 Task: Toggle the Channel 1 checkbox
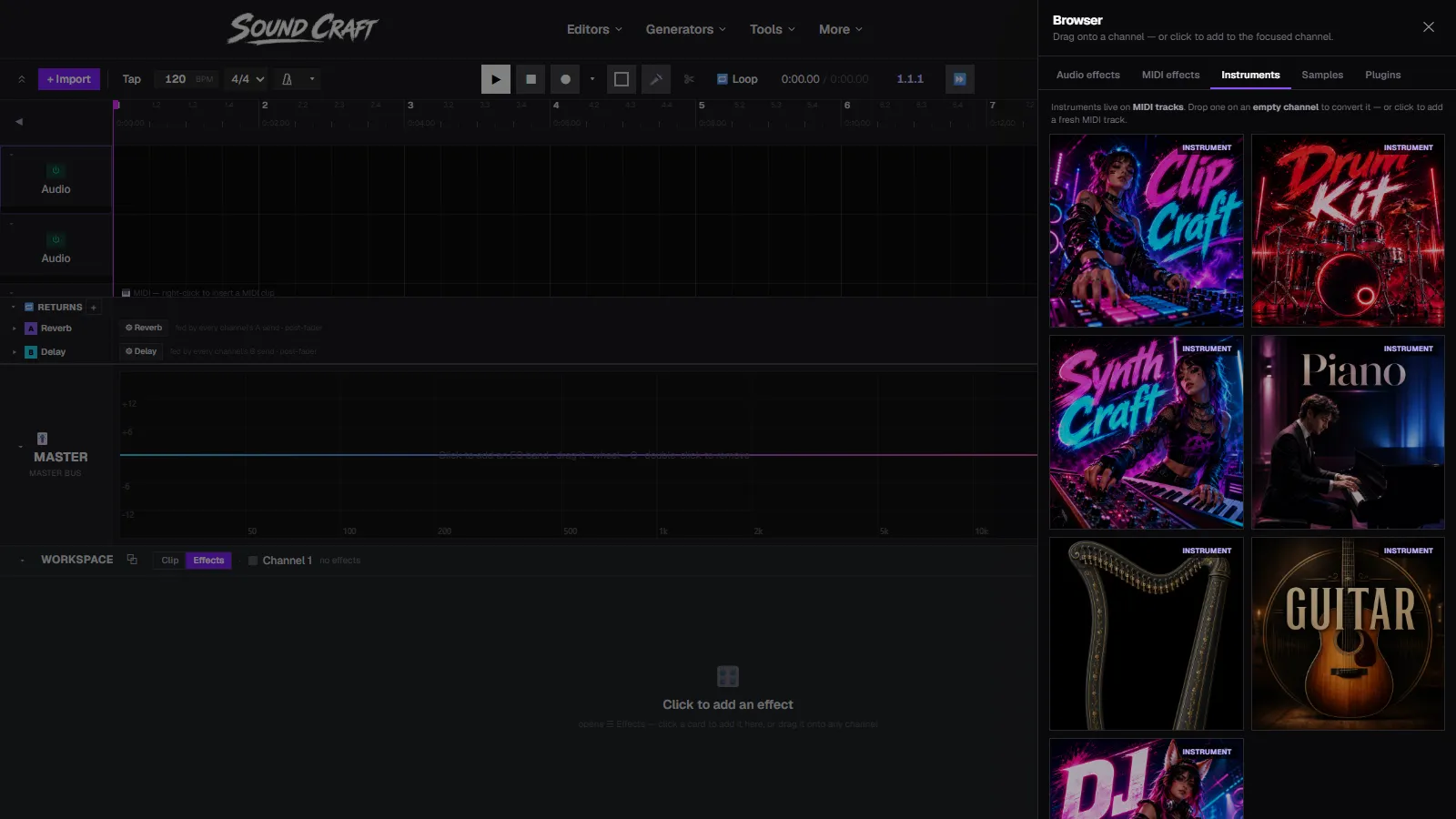point(253,561)
